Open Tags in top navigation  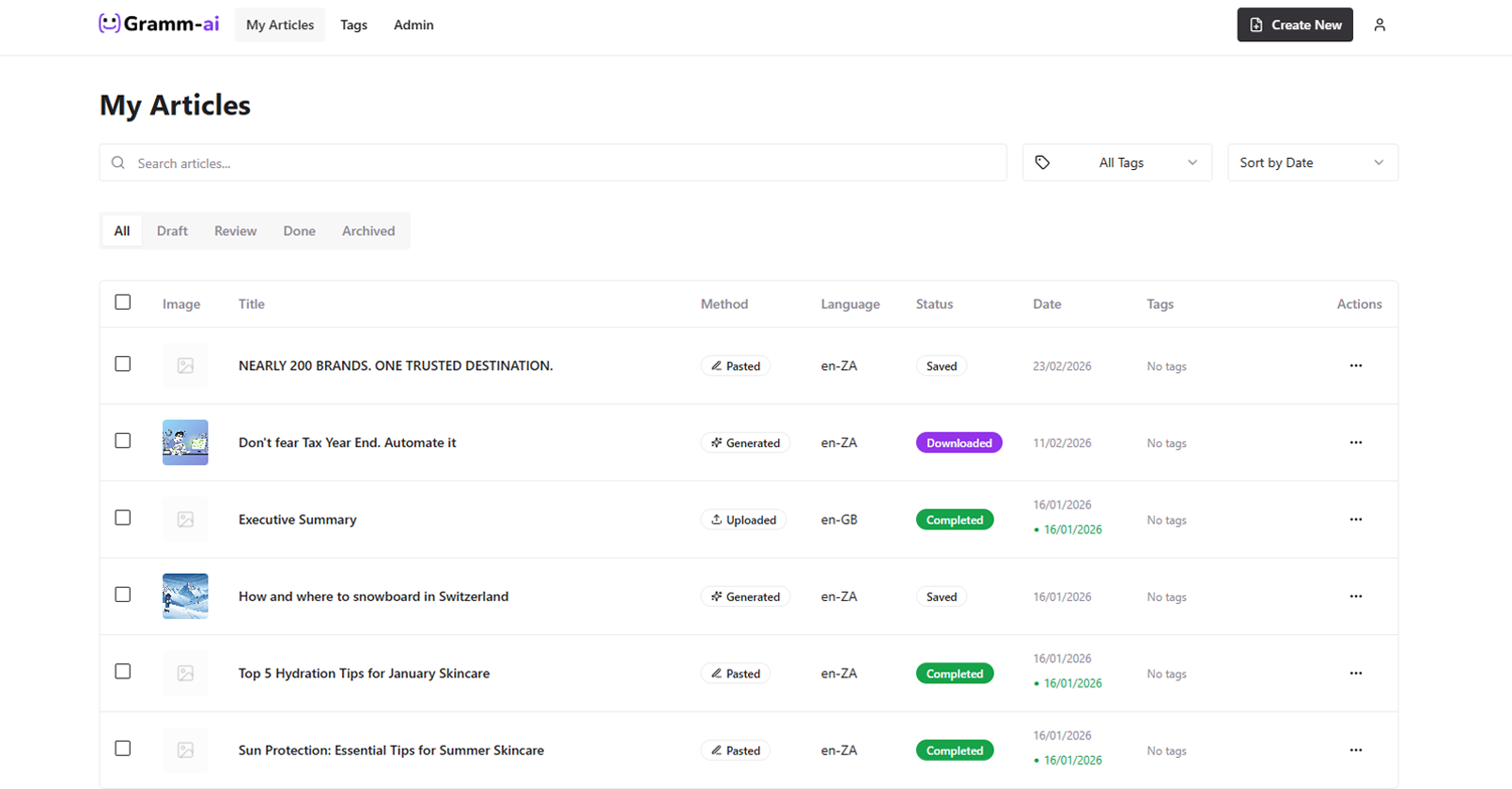353,25
